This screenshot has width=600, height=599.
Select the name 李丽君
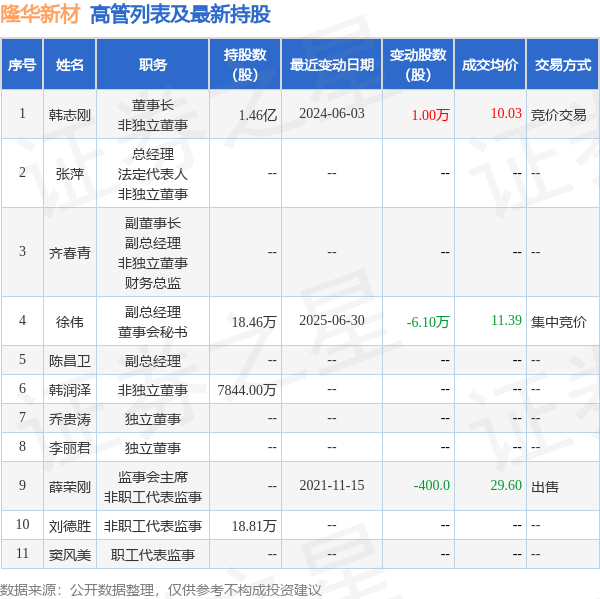[70, 448]
